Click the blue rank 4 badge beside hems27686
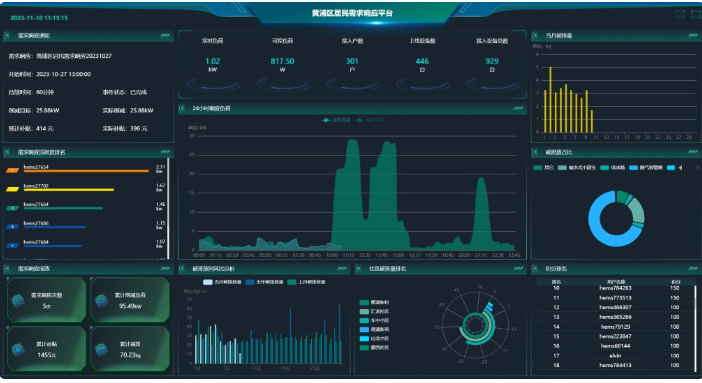702x383 pixels. (13, 227)
